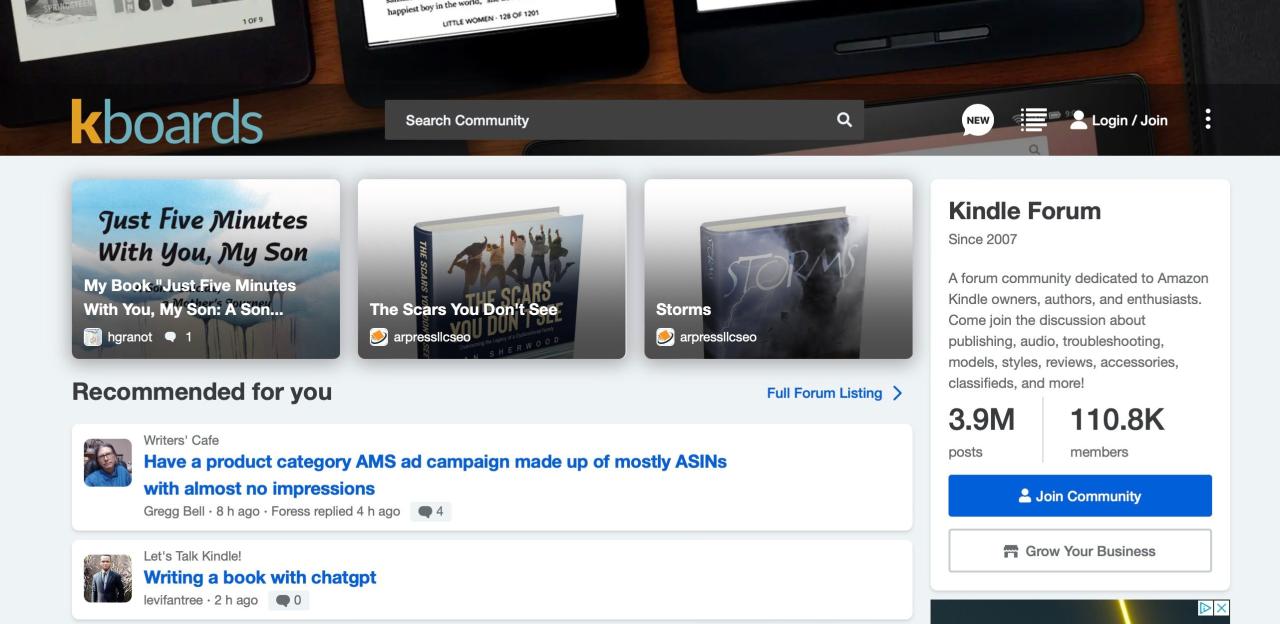
Task: Open the Full Forum Listing link
Action: (x=824, y=393)
